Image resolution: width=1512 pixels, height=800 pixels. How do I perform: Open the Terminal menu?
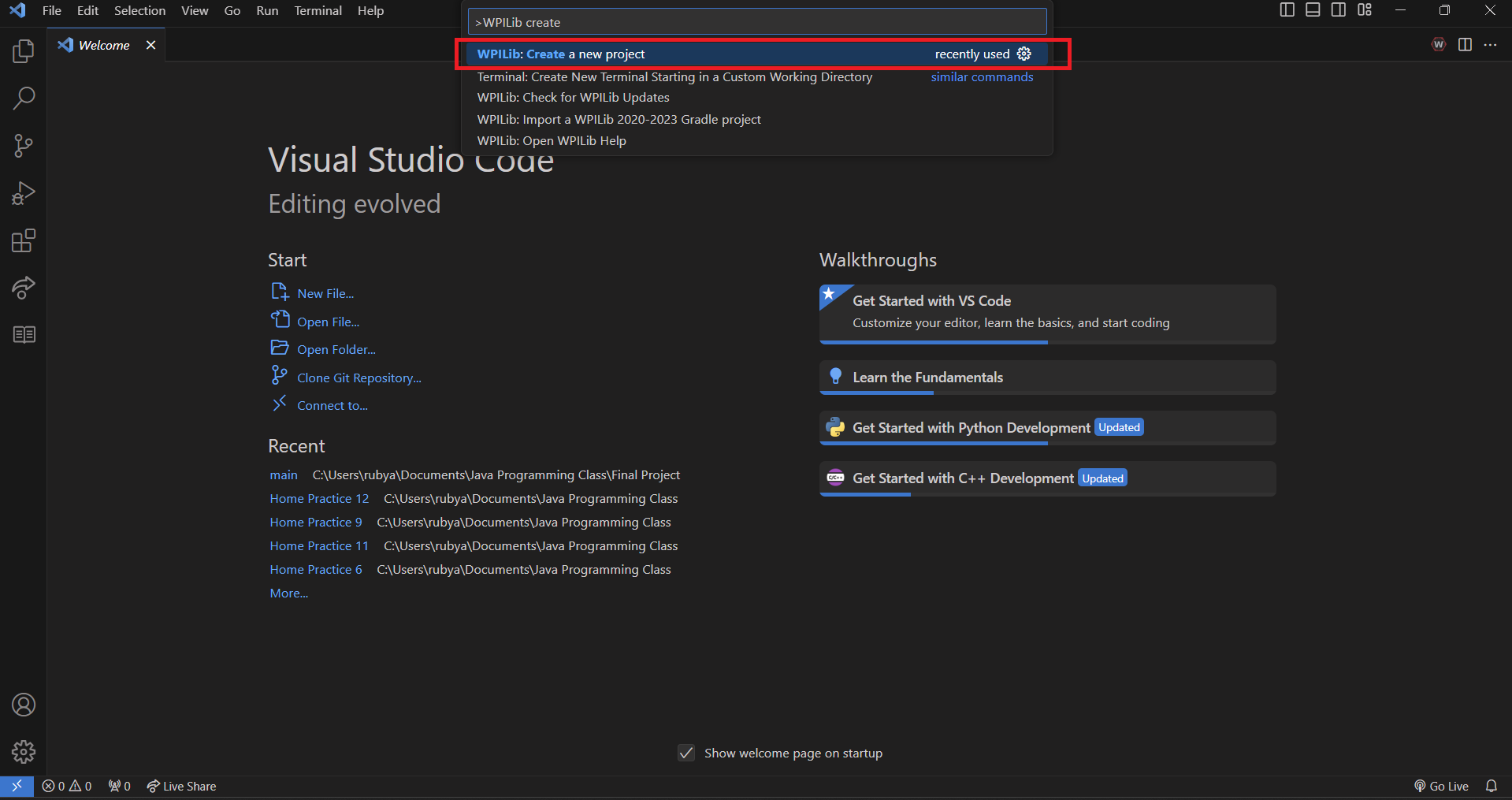318,11
